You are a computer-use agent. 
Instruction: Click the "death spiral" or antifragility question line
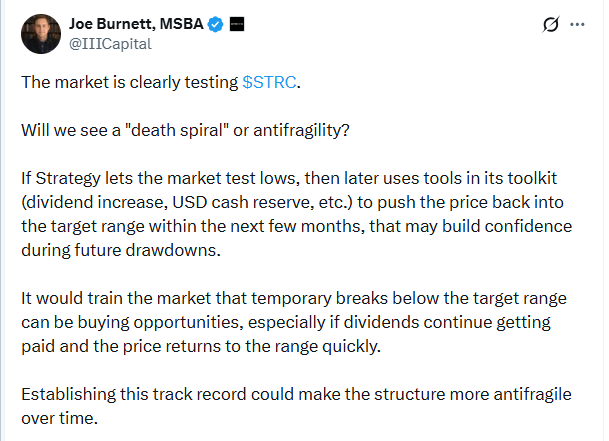[185, 131]
